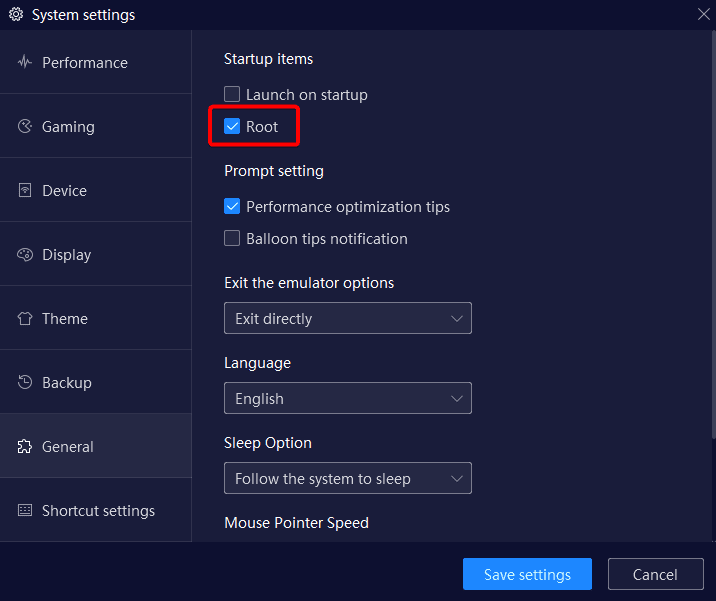Screen dimensions: 716x601
Task: Enable the Launch on startup checkbox
Action: (232, 94)
